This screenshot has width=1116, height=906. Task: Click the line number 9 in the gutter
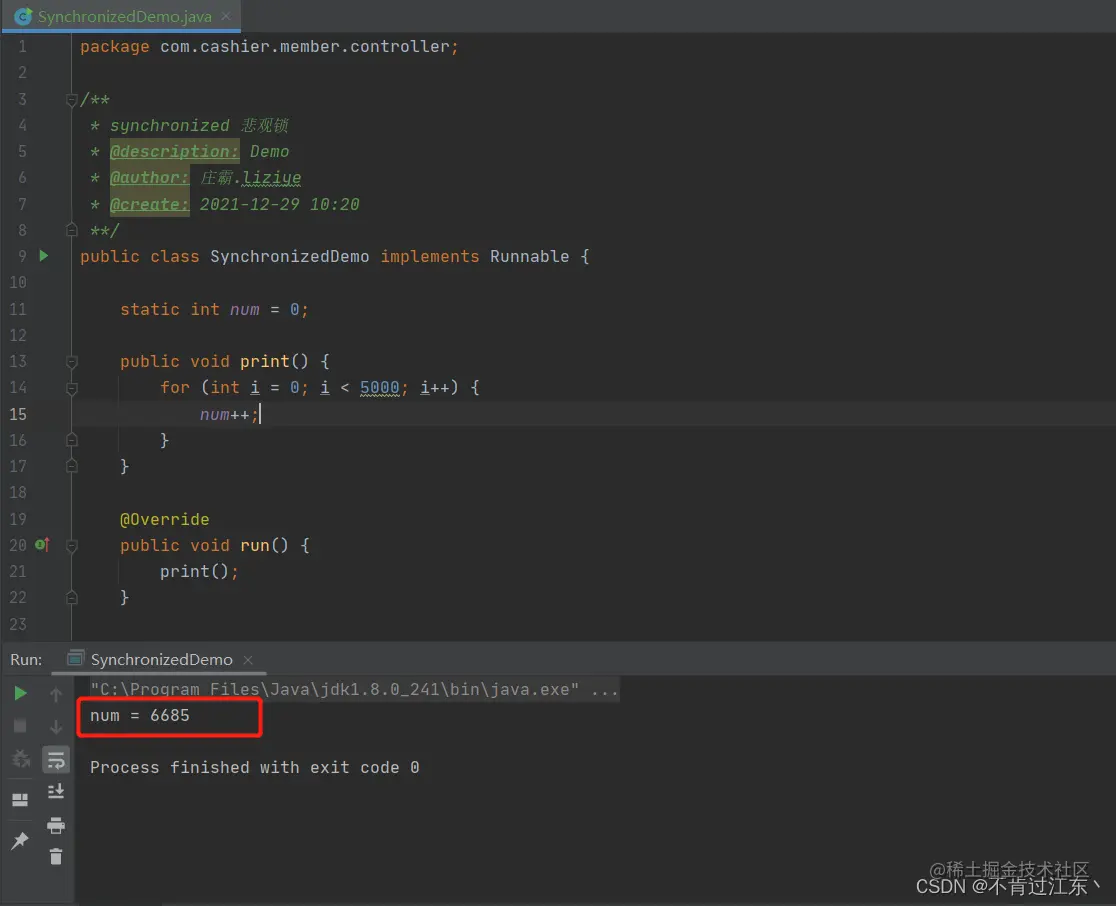(x=22, y=256)
